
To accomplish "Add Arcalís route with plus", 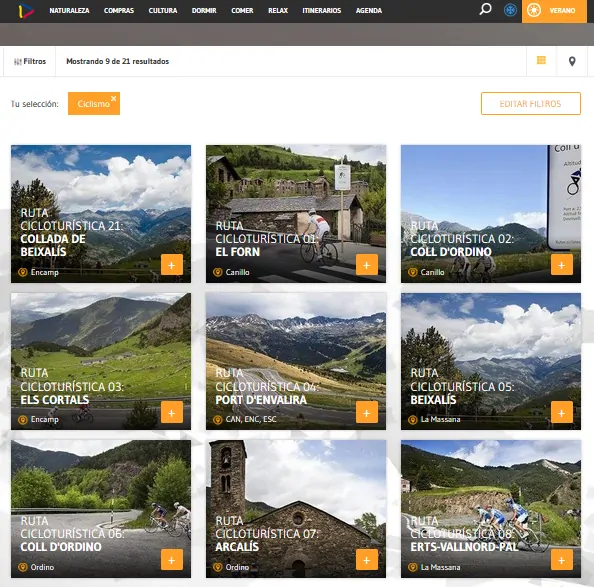I will tap(367, 560).
